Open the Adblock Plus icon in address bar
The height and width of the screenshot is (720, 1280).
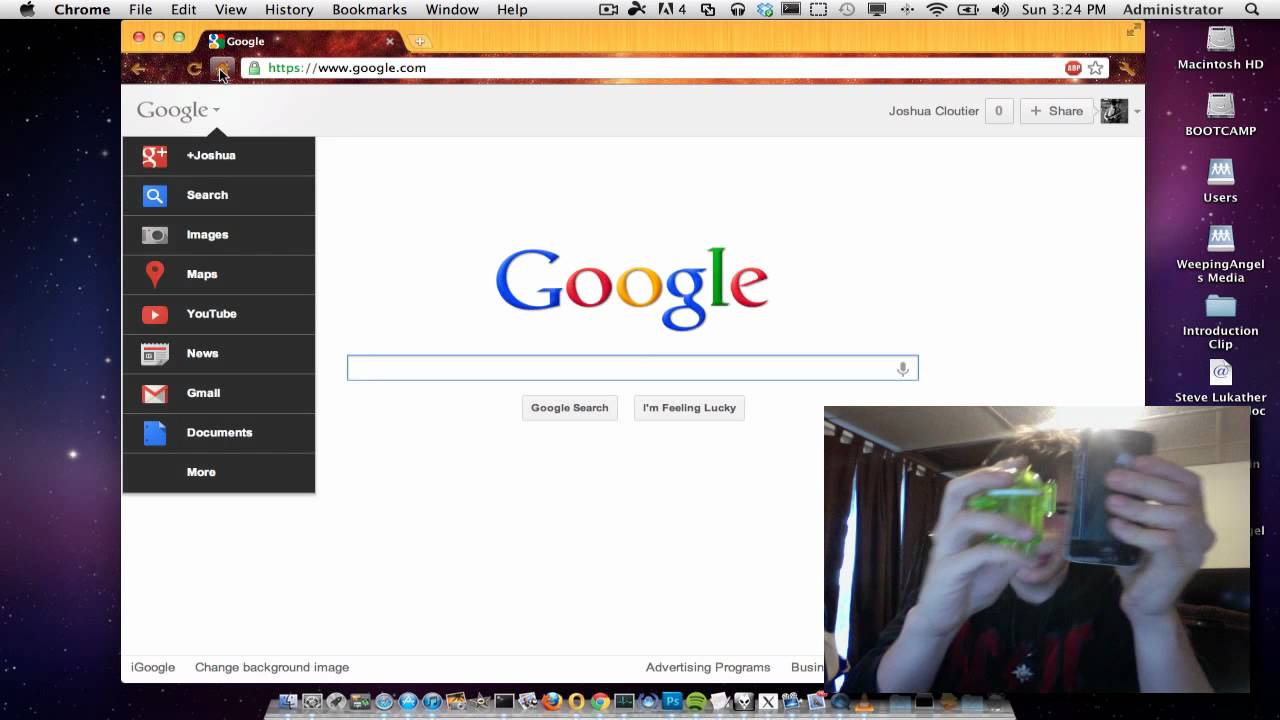(x=1073, y=68)
